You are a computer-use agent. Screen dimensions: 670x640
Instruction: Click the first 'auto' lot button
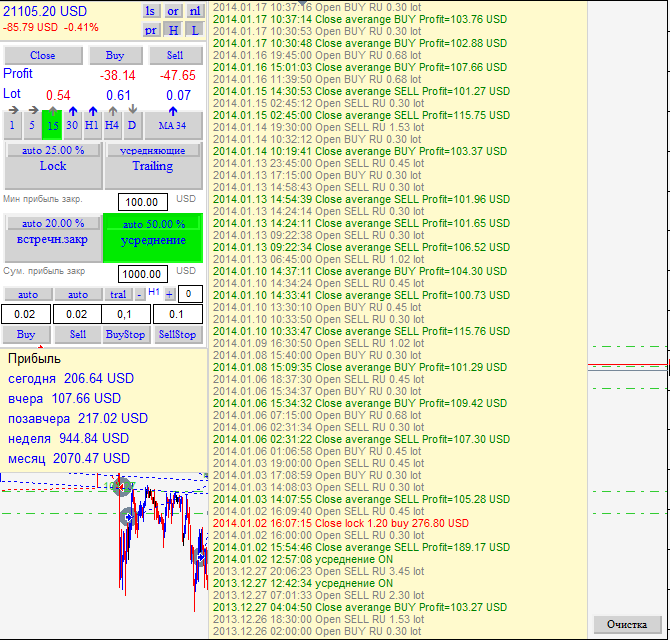point(28,294)
